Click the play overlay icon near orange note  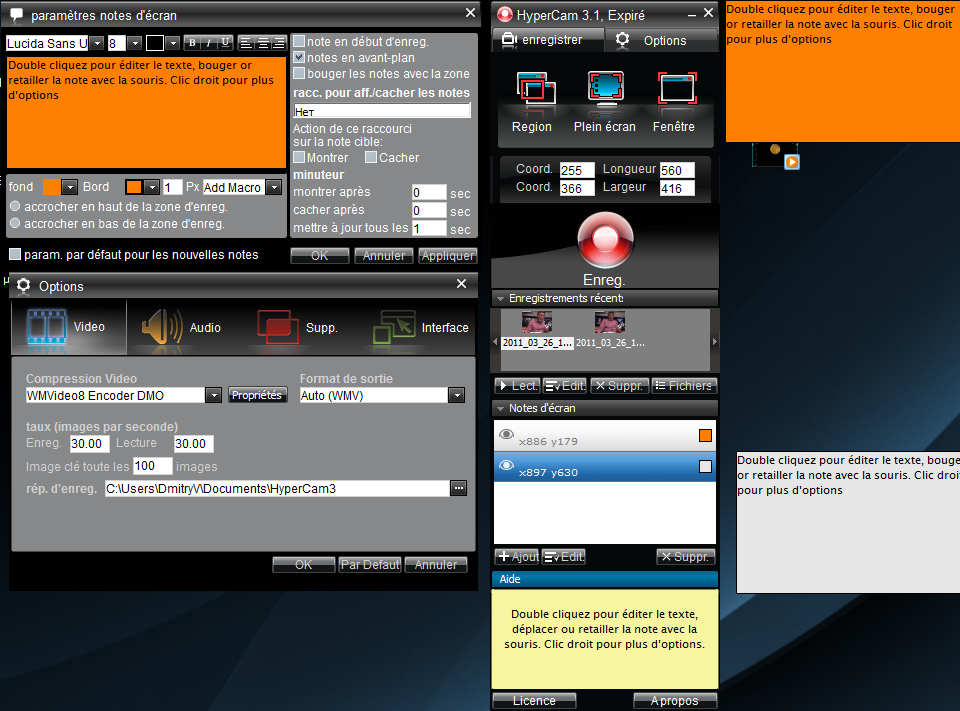click(x=792, y=162)
